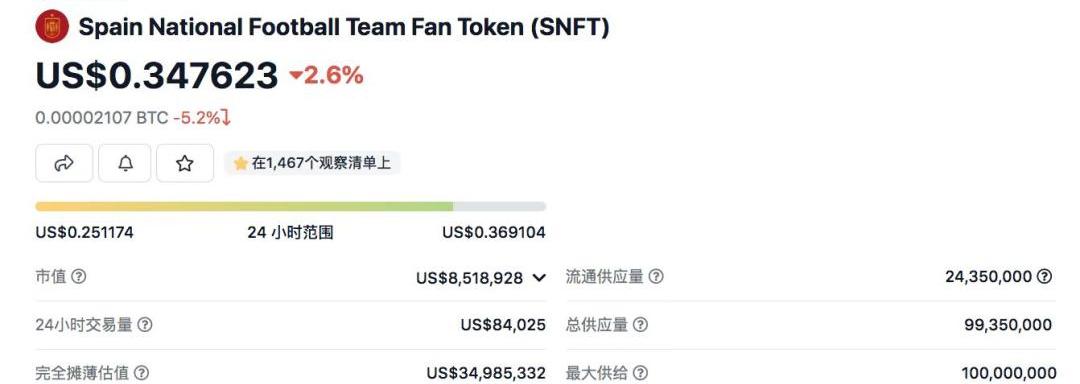Click the help icon beside 完全摊薄估值
The width and height of the screenshot is (1080, 384).
click(x=141, y=373)
